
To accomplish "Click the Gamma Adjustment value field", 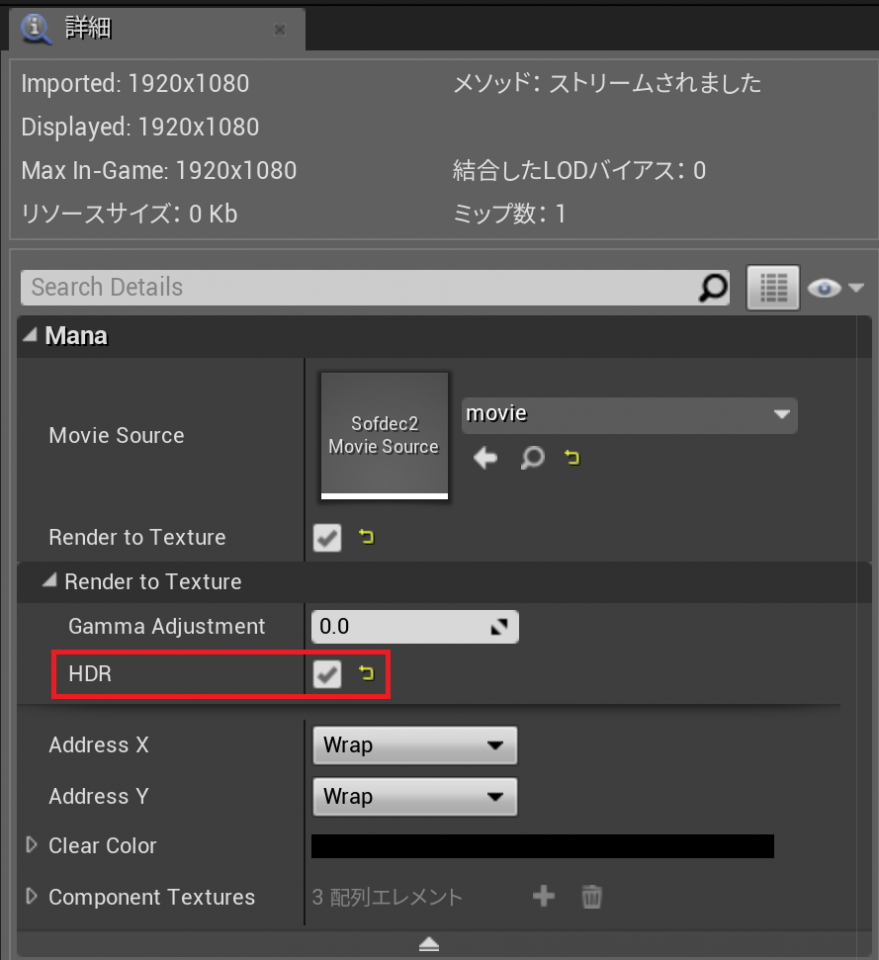I will coord(415,626).
